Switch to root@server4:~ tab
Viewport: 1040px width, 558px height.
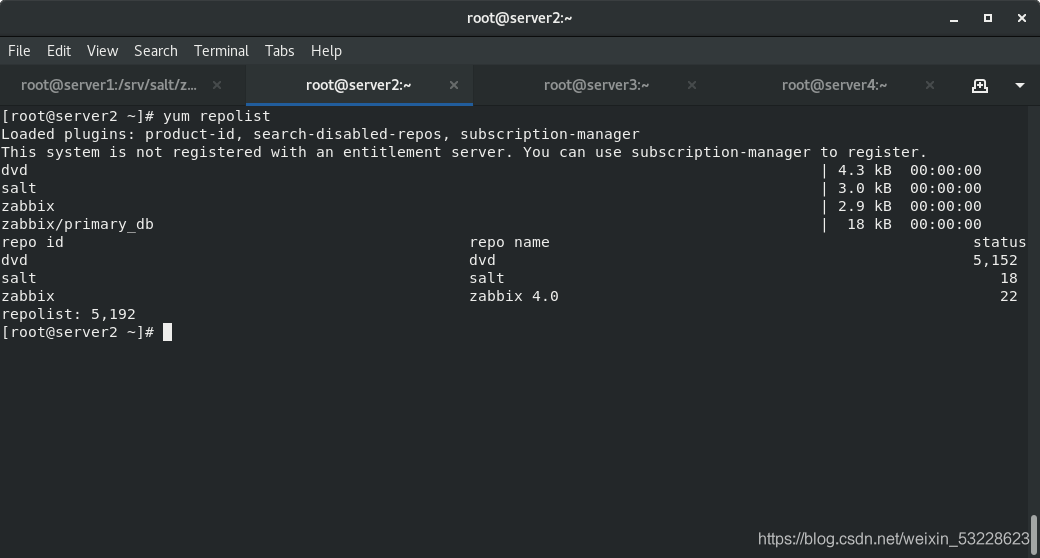(834, 85)
